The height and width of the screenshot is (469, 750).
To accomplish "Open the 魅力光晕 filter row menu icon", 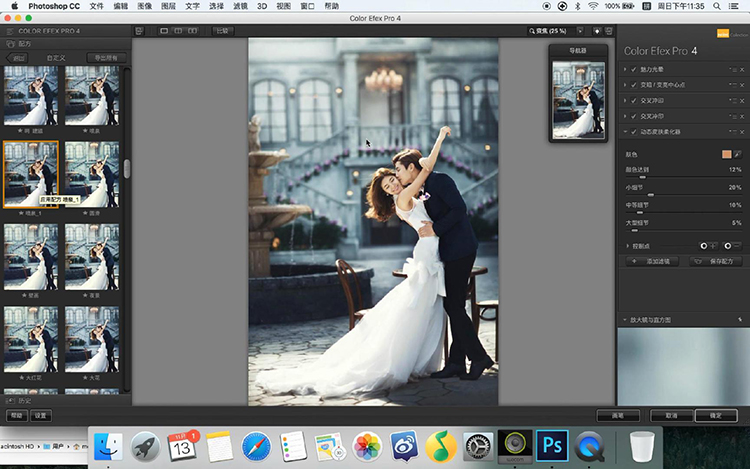I will 733,70.
